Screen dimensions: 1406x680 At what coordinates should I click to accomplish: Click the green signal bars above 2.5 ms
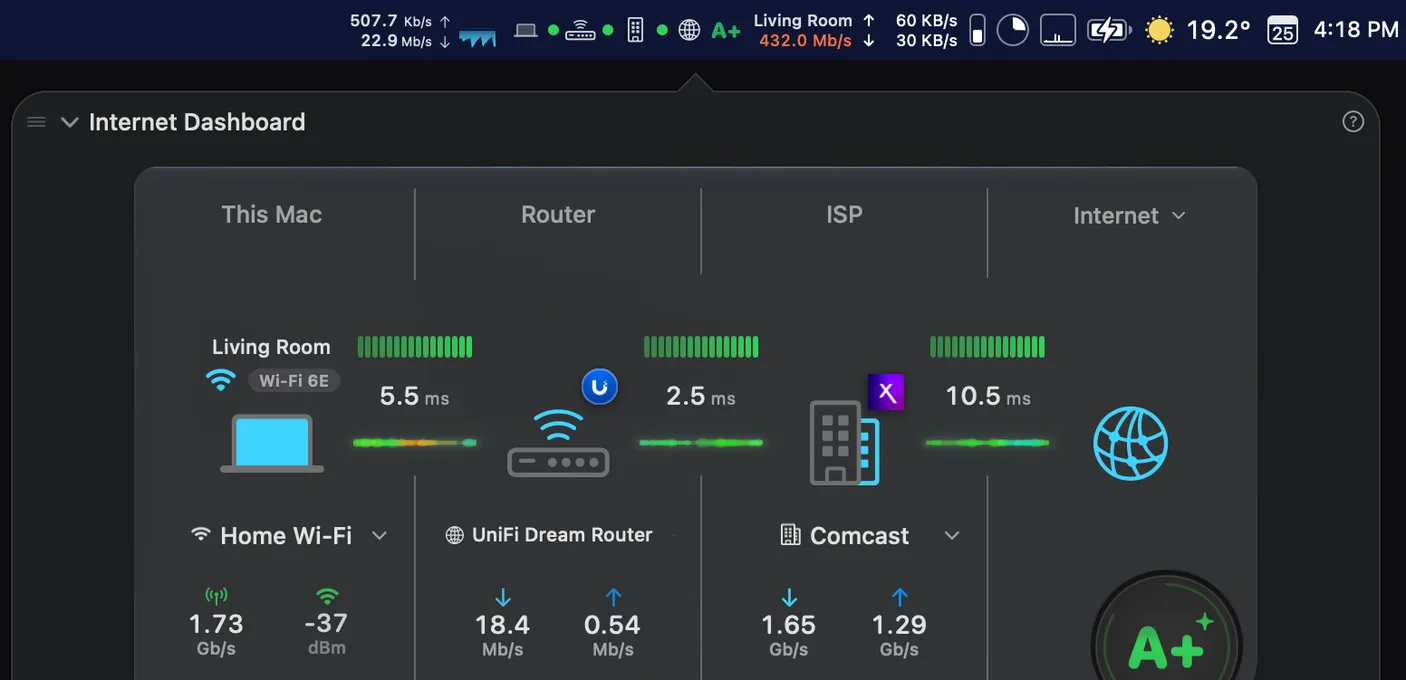[x=701, y=347]
